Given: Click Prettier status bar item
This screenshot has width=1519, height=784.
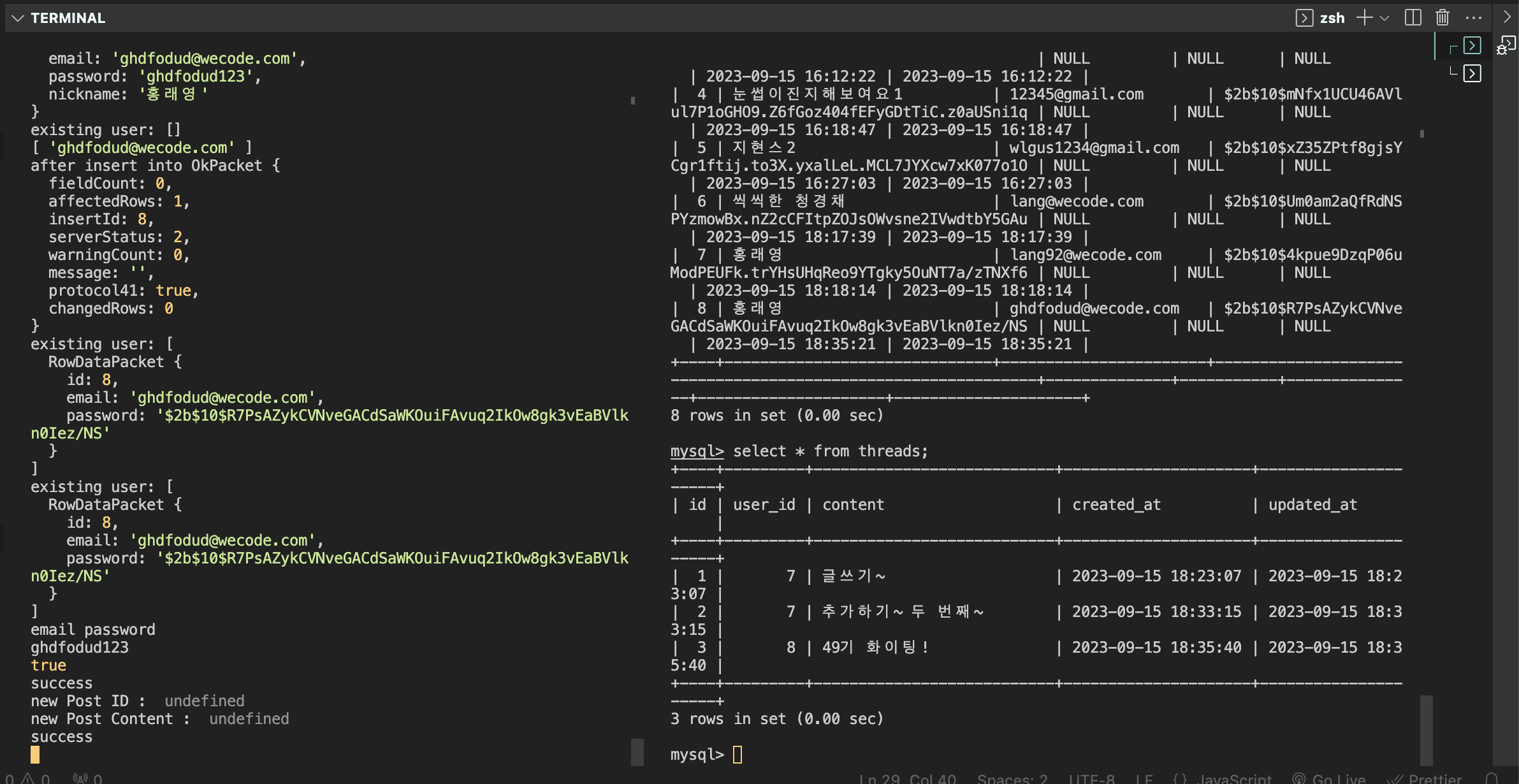Looking at the screenshot, I should (x=1425, y=778).
